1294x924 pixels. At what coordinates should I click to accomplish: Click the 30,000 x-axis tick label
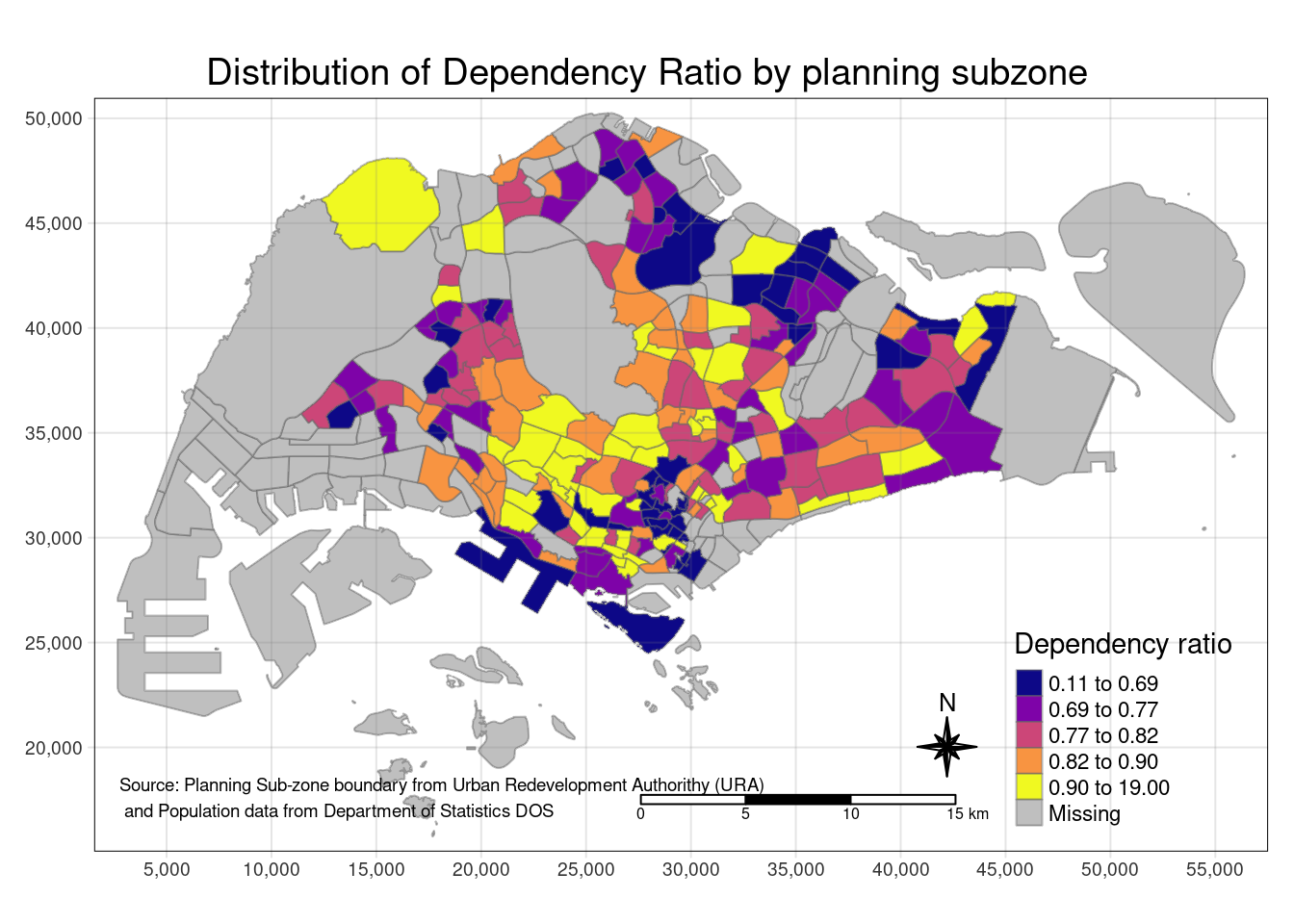coord(690,870)
